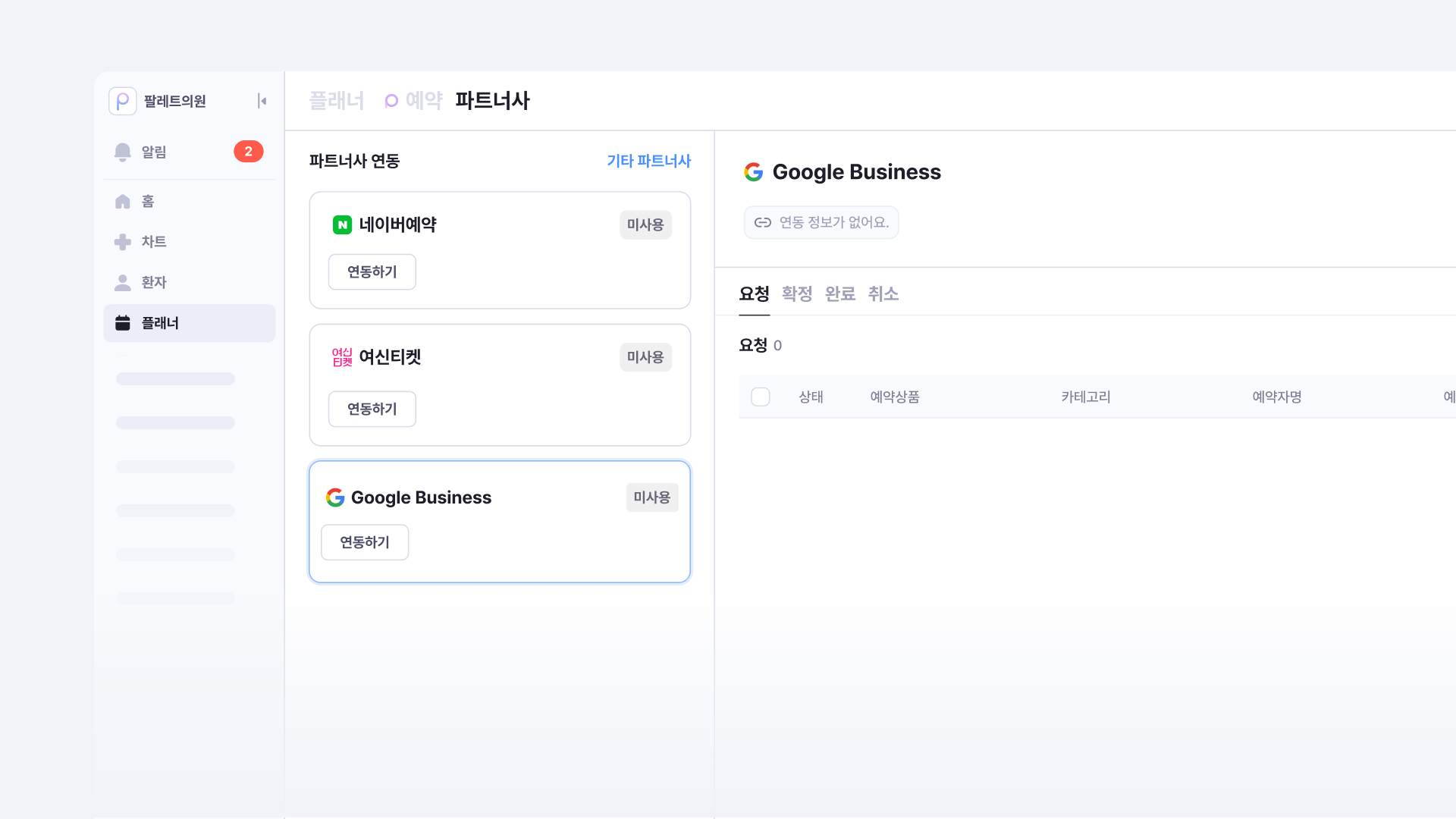Open notifications via the bell icon
1456x819 pixels.
click(x=122, y=152)
